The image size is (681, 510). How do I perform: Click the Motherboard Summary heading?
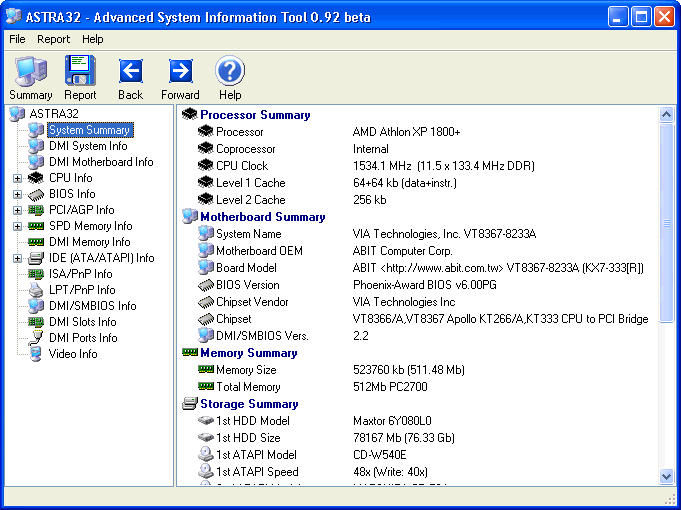[263, 217]
